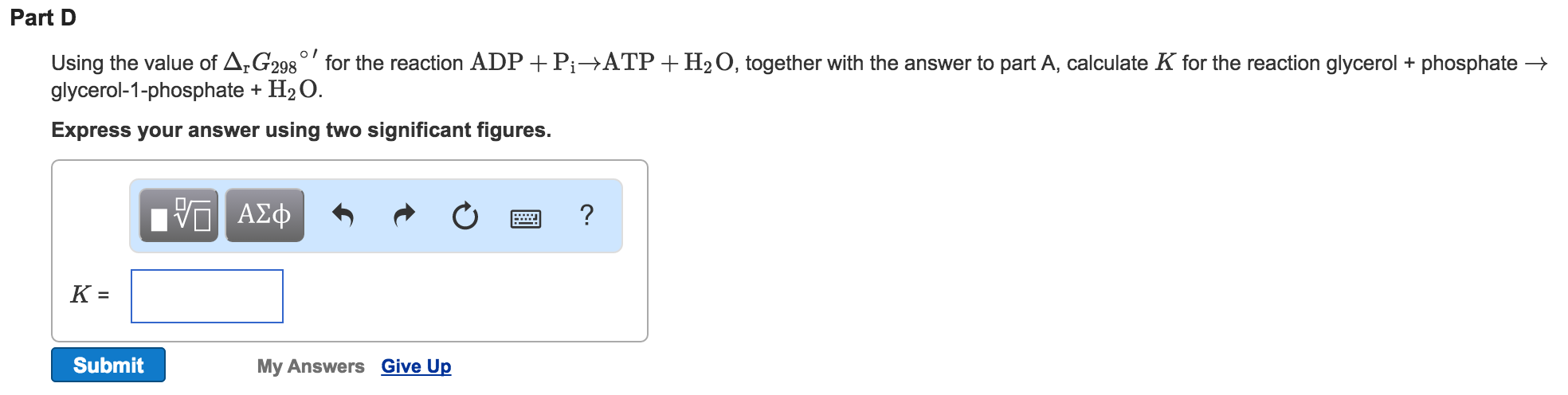Click the fraction and root template icon
Screen dimensions: 1568x395
pos(178,215)
